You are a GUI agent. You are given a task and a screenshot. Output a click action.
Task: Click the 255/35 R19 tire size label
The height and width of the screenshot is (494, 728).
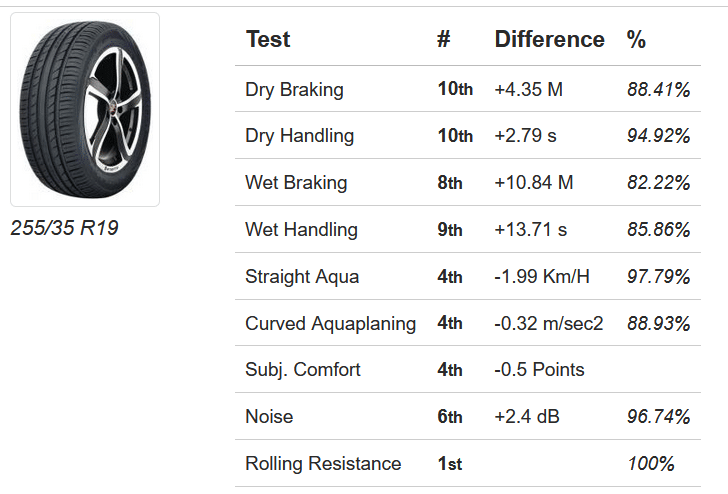pos(64,228)
